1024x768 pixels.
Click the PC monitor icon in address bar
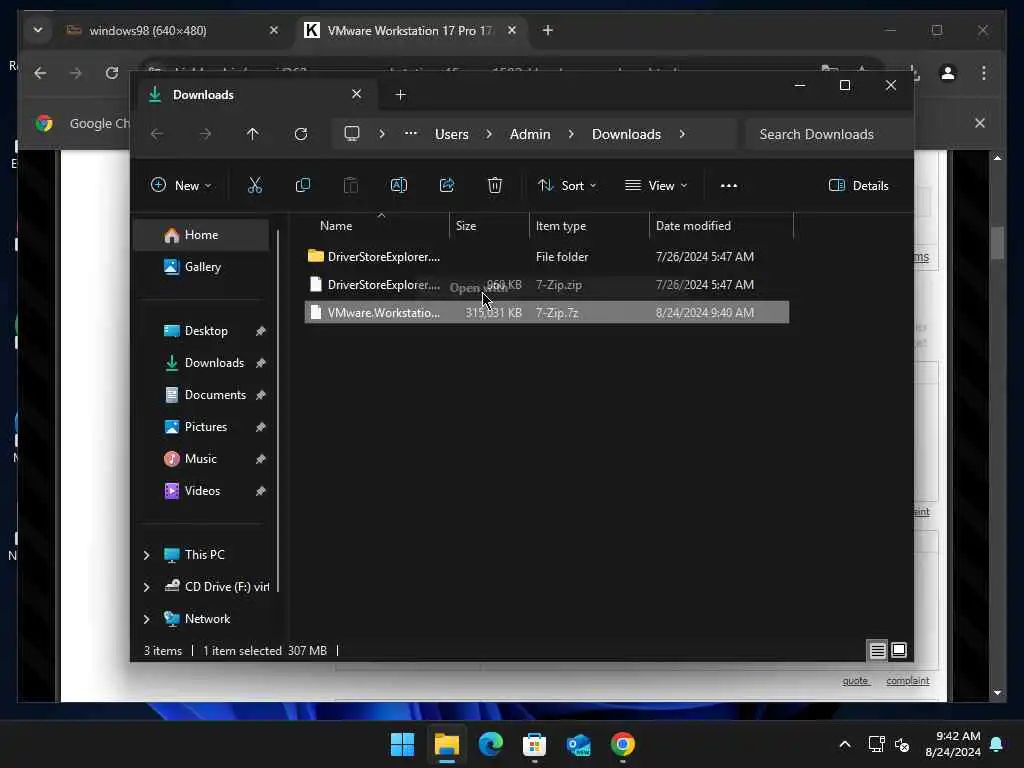point(352,134)
